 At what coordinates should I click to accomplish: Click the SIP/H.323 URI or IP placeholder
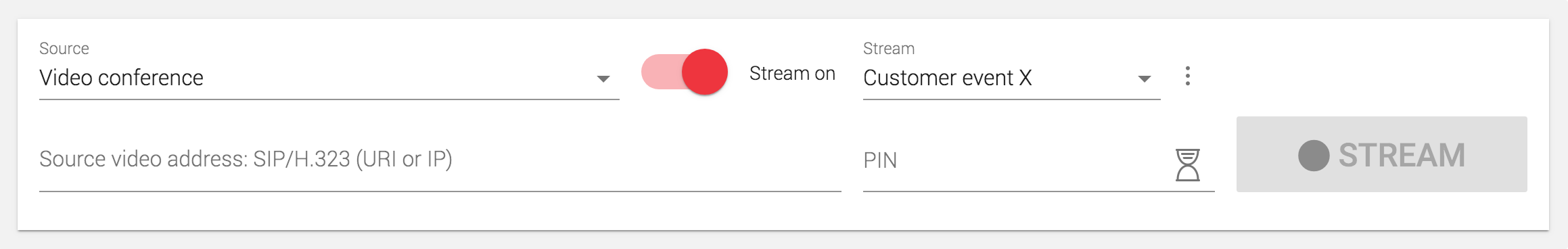353,159
